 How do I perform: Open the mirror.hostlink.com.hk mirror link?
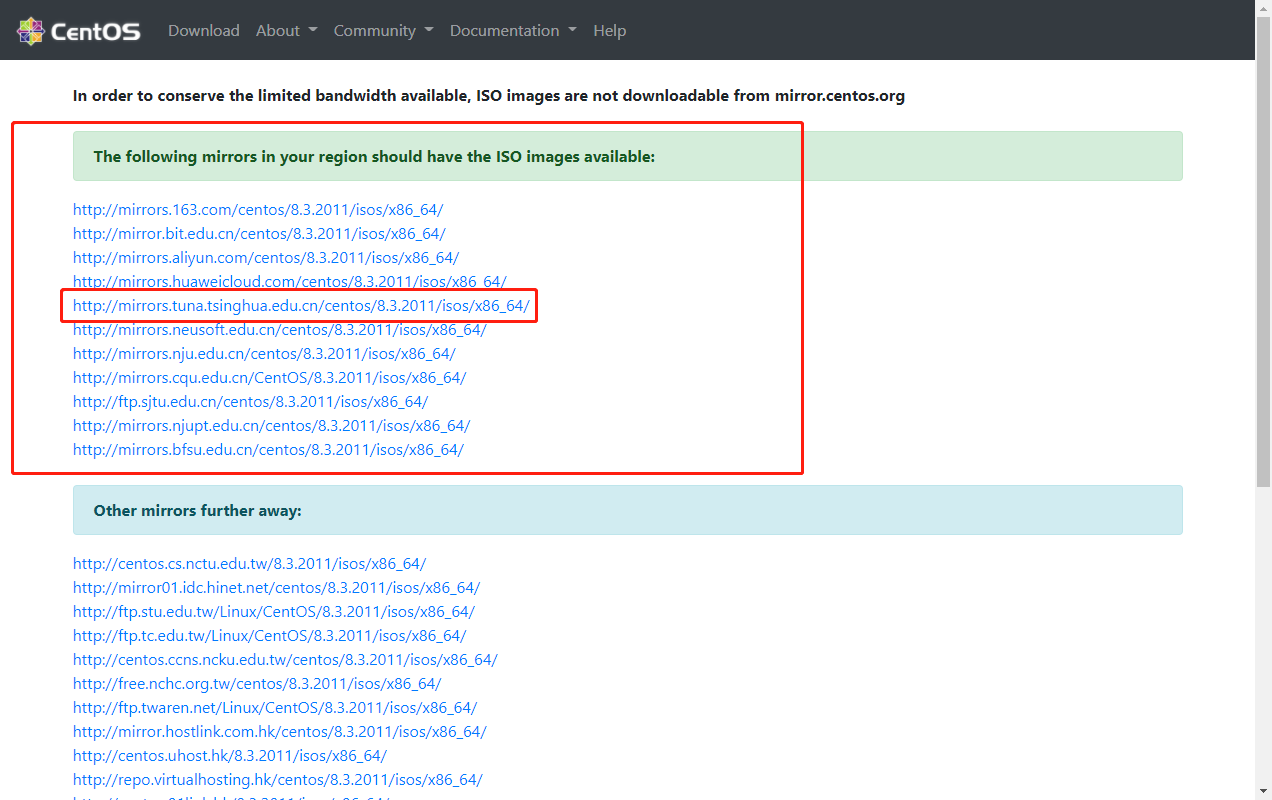coord(280,732)
